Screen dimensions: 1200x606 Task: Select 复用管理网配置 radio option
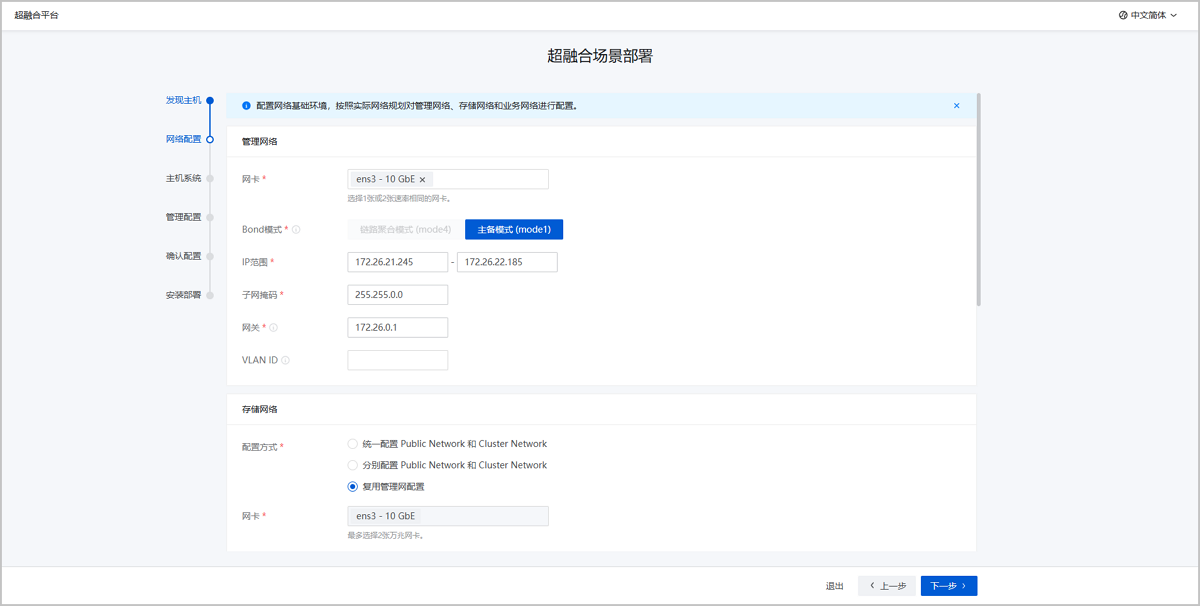[x=352, y=487]
